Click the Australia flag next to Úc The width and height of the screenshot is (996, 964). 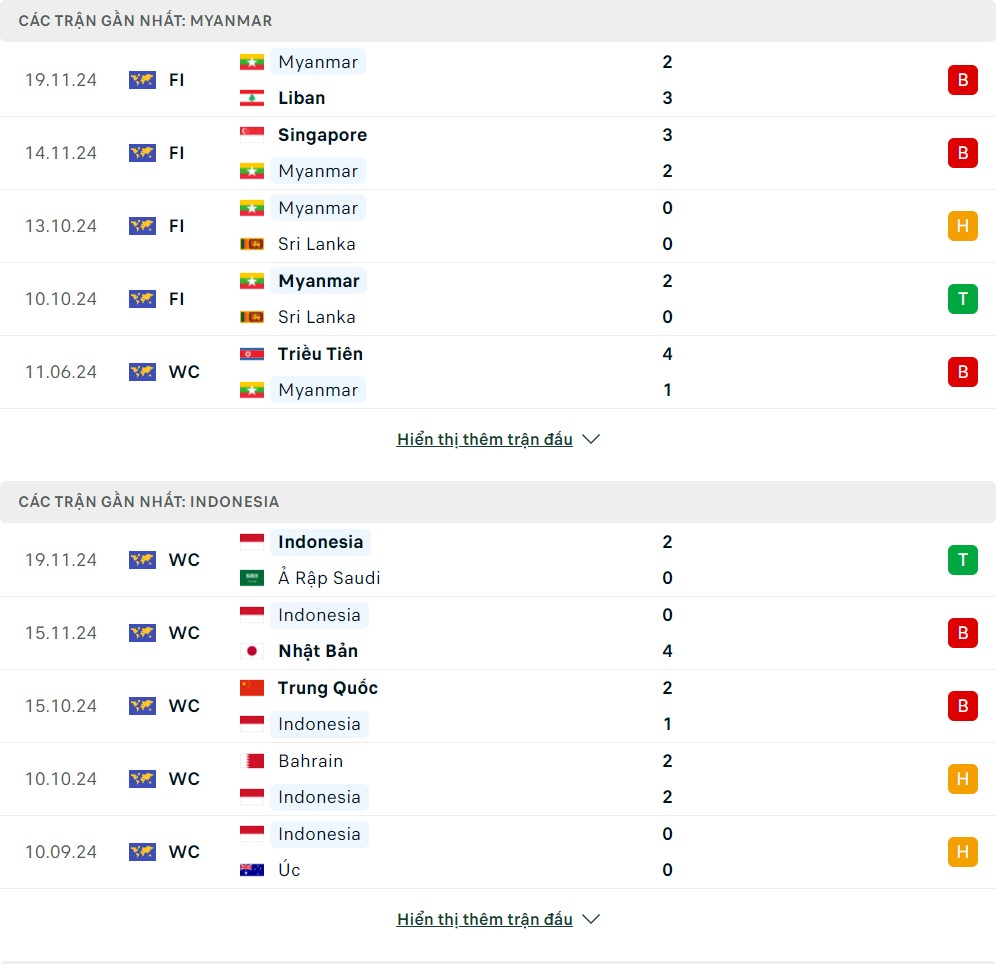(251, 870)
